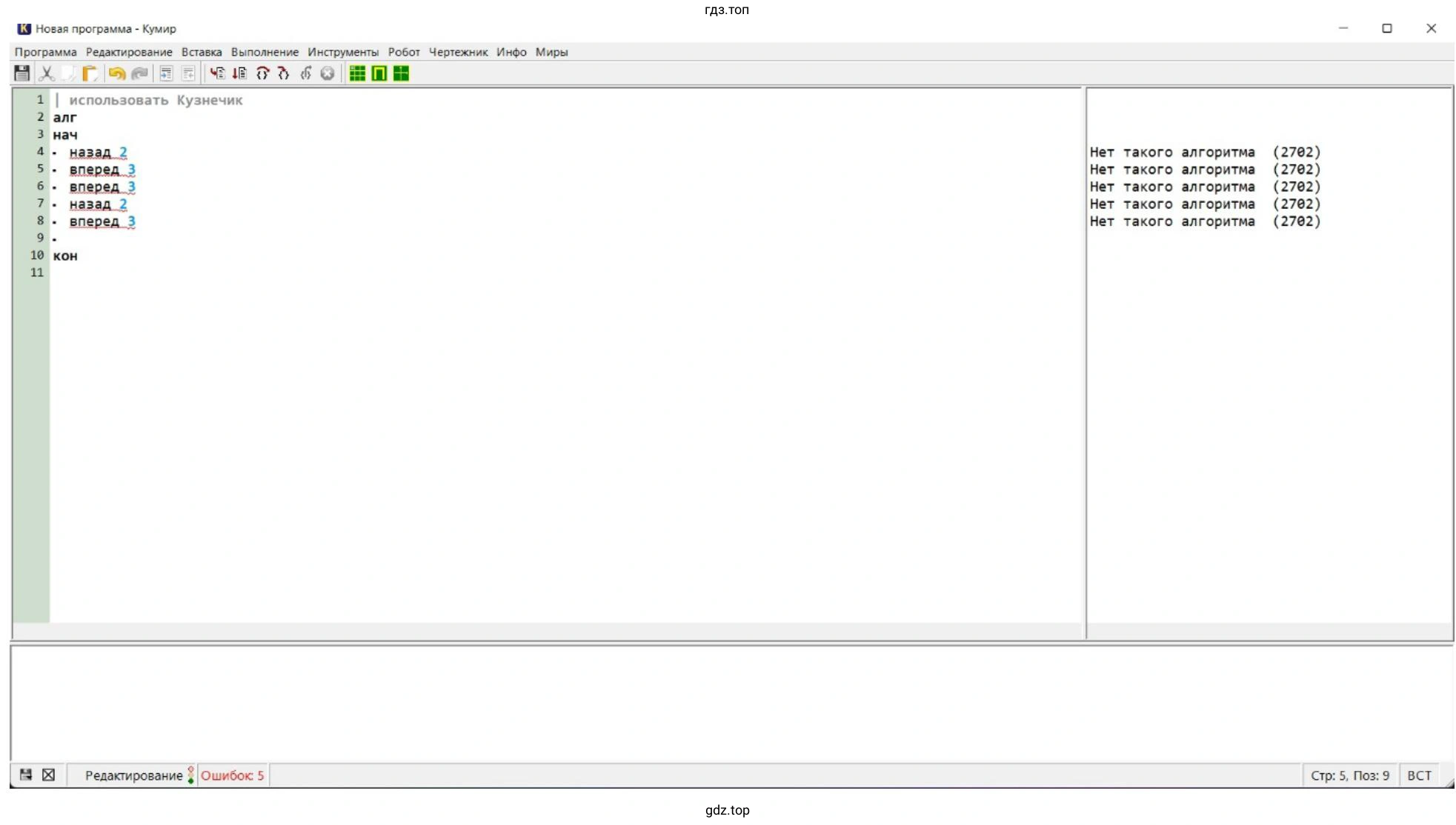Open the Программа menu
This screenshot has width=1456, height=825.
tap(45, 52)
